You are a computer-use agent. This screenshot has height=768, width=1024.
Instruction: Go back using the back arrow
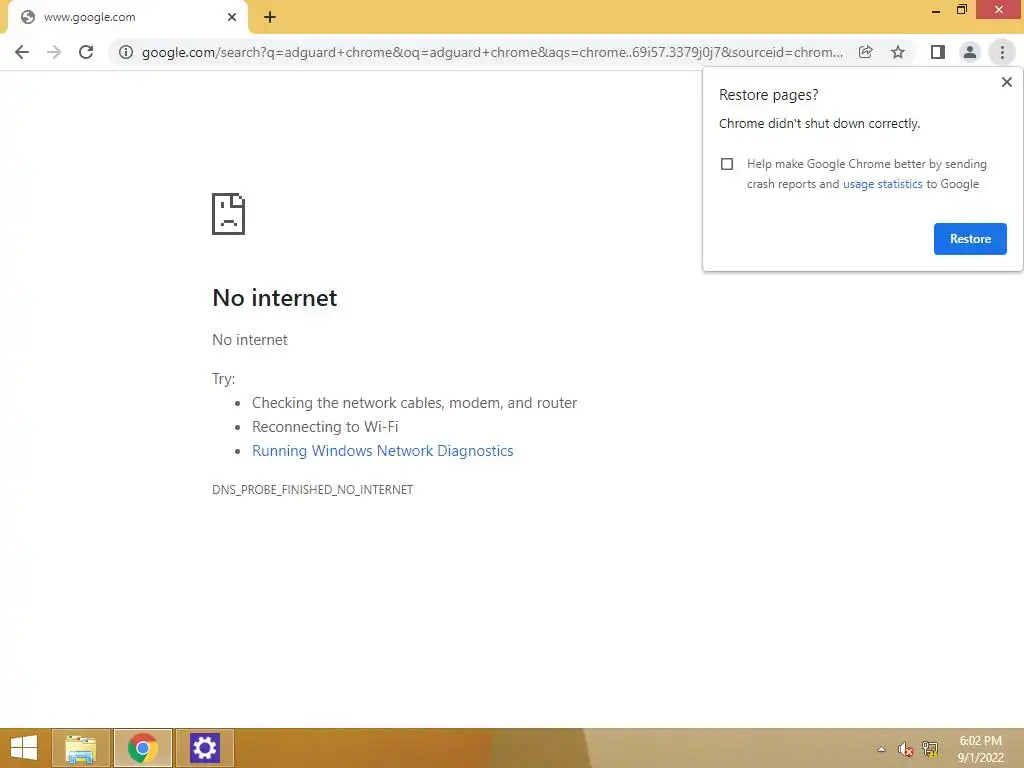point(22,52)
